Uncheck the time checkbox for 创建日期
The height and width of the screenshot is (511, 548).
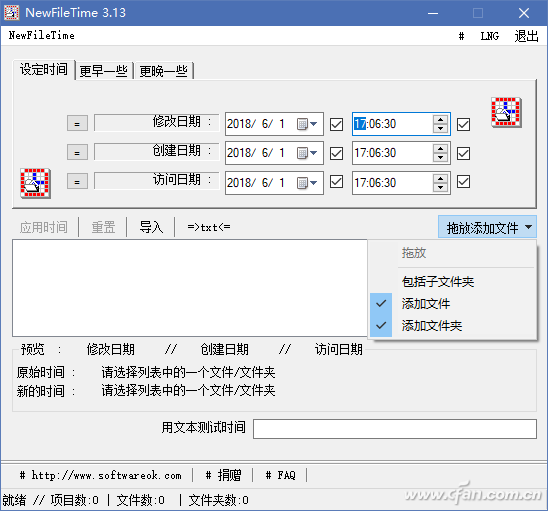pos(463,153)
